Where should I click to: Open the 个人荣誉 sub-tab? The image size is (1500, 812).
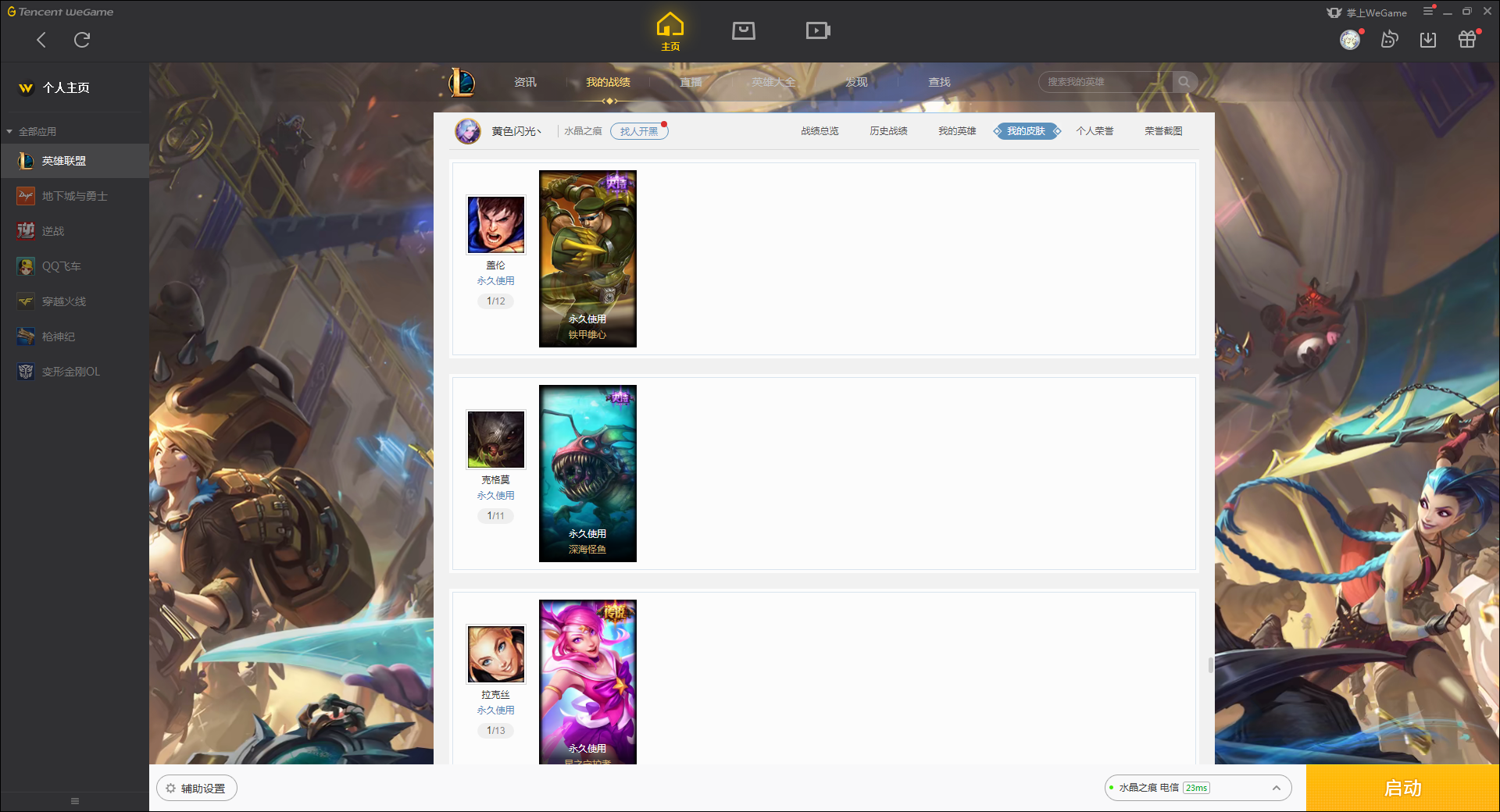tap(1095, 131)
